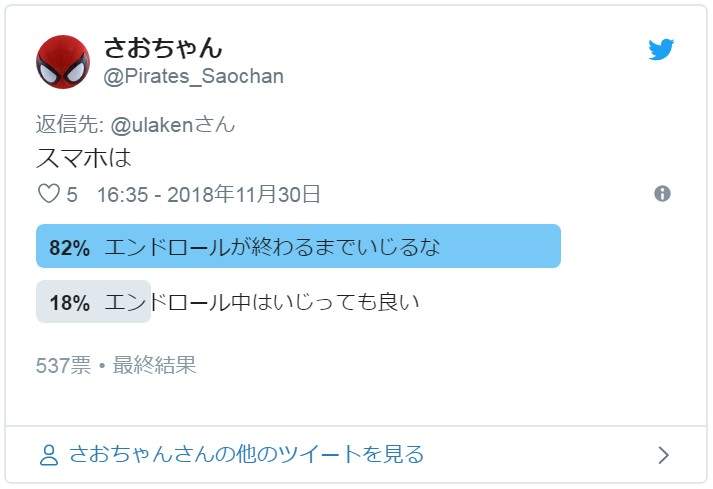Open the Spider-Man profile avatar
The width and height of the screenshot is (713, 489).
pyautogui.click(x=62, y=61)
